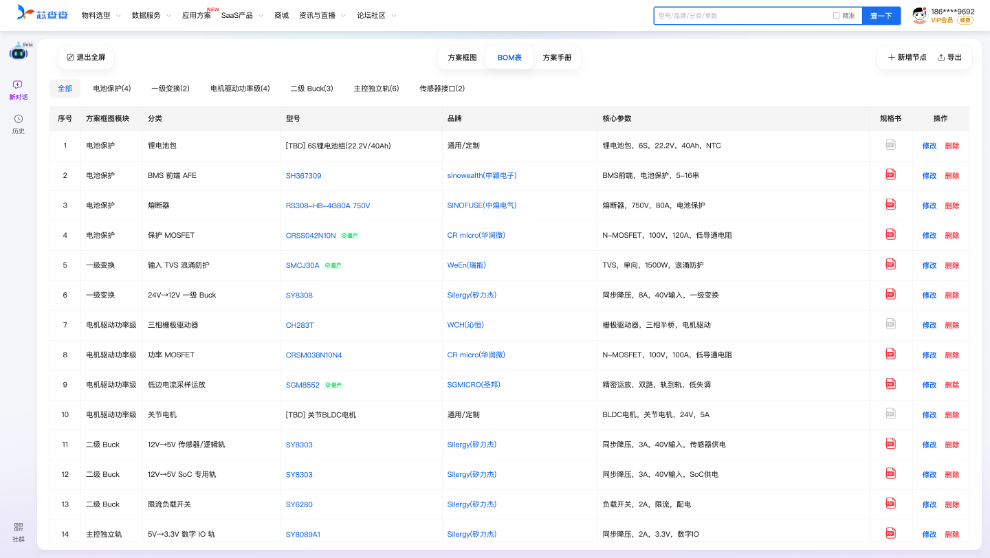Click mass-production badge next to SMCJ30A

point(333,265)
